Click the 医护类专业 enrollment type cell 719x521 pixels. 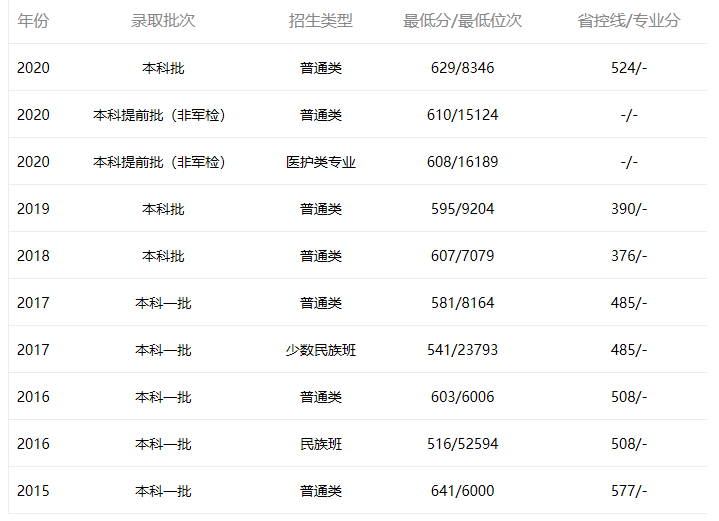[x=320, y=162]
